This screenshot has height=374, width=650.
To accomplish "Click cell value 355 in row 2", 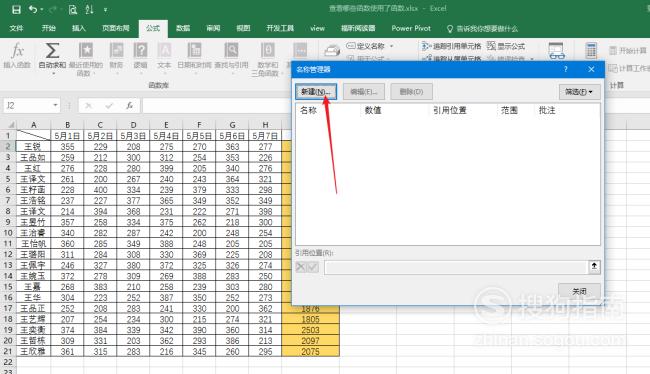I will click(x=67, y=146).
